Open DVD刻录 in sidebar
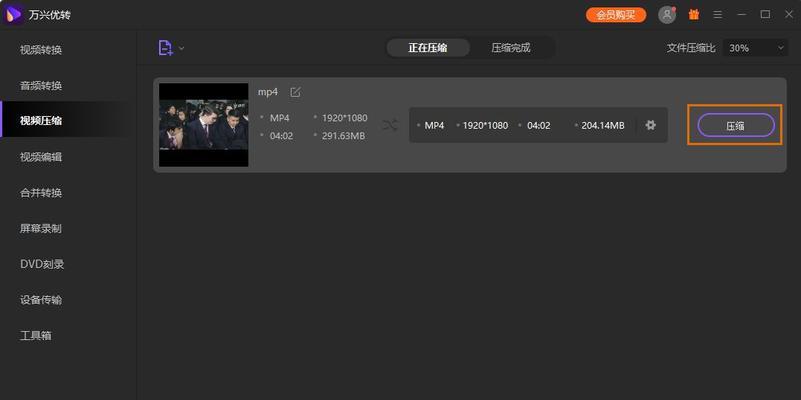The width and height of the screenshot is (801, 400). 42,264
